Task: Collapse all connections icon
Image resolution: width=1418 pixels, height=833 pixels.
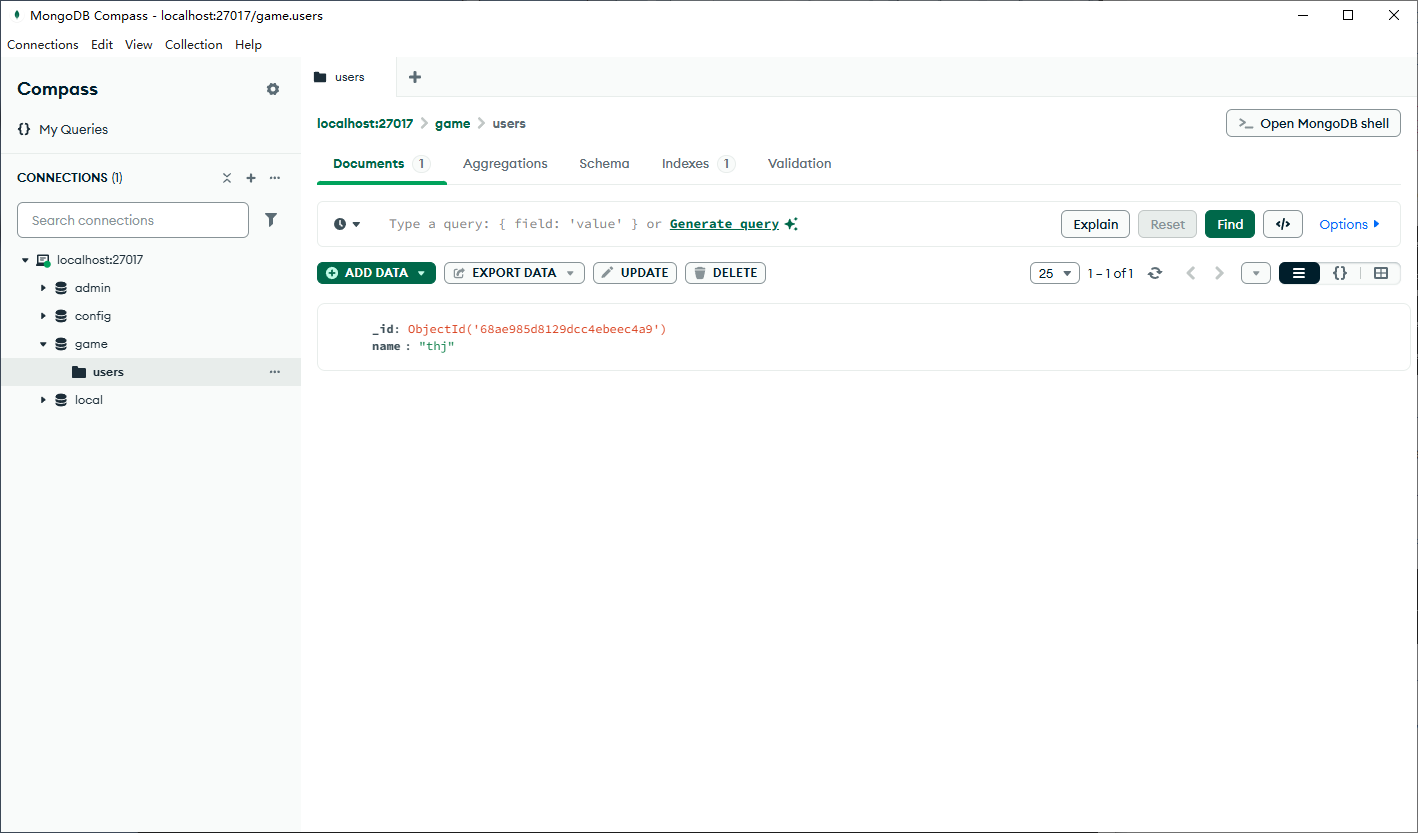Action: [x=227, y=178]
